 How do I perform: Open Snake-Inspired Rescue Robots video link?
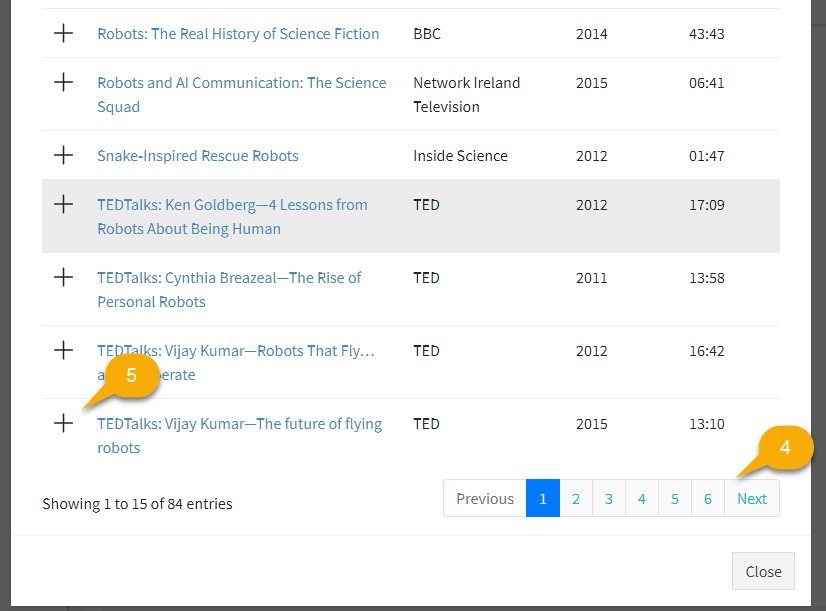pos(198,156)
